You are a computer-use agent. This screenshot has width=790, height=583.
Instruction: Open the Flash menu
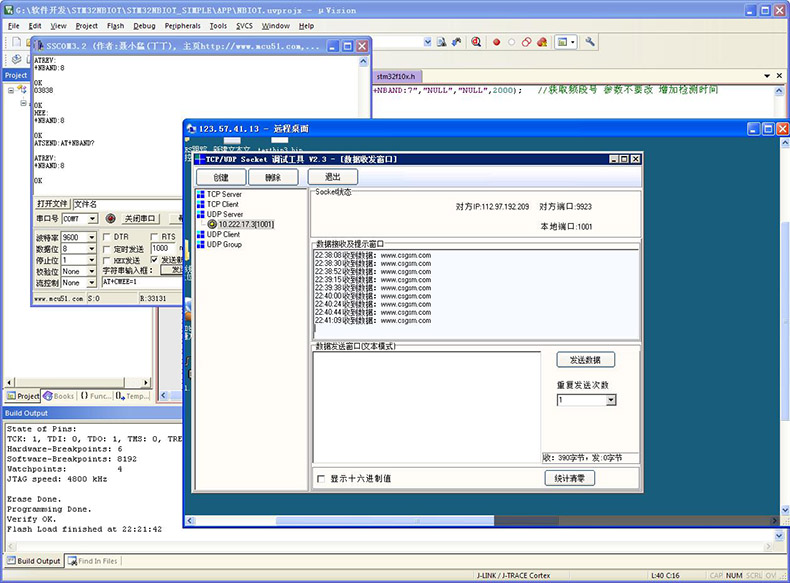(115, 26)
